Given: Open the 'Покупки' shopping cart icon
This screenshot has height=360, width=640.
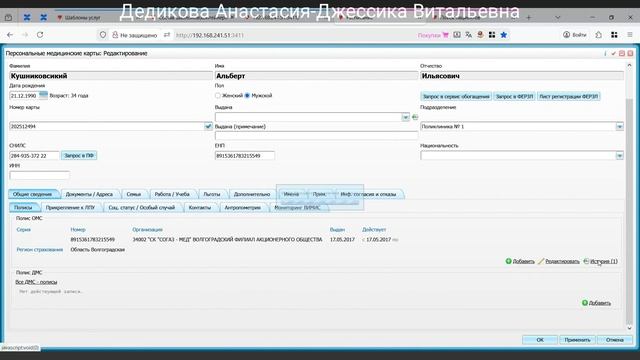Looking at the screenshot, I should 445,35.
